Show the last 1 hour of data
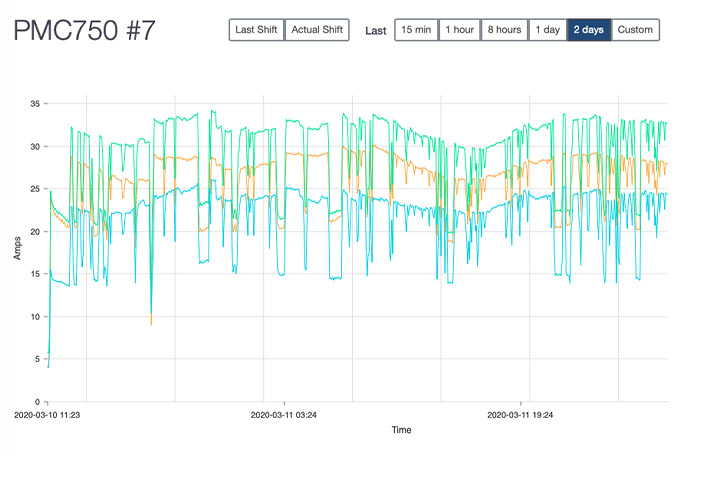Screen dimensions: 720x500 pos(460,30)
